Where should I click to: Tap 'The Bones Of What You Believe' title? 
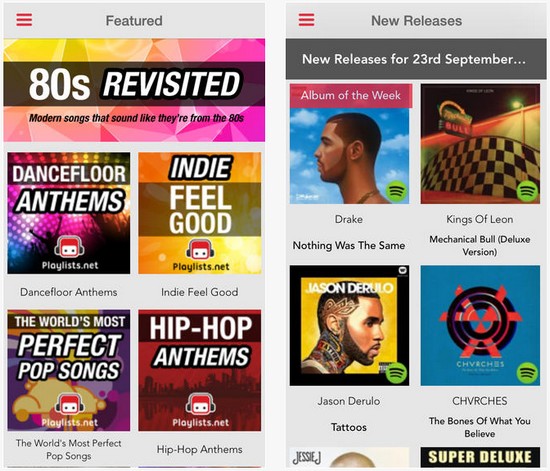coord(479,427)
